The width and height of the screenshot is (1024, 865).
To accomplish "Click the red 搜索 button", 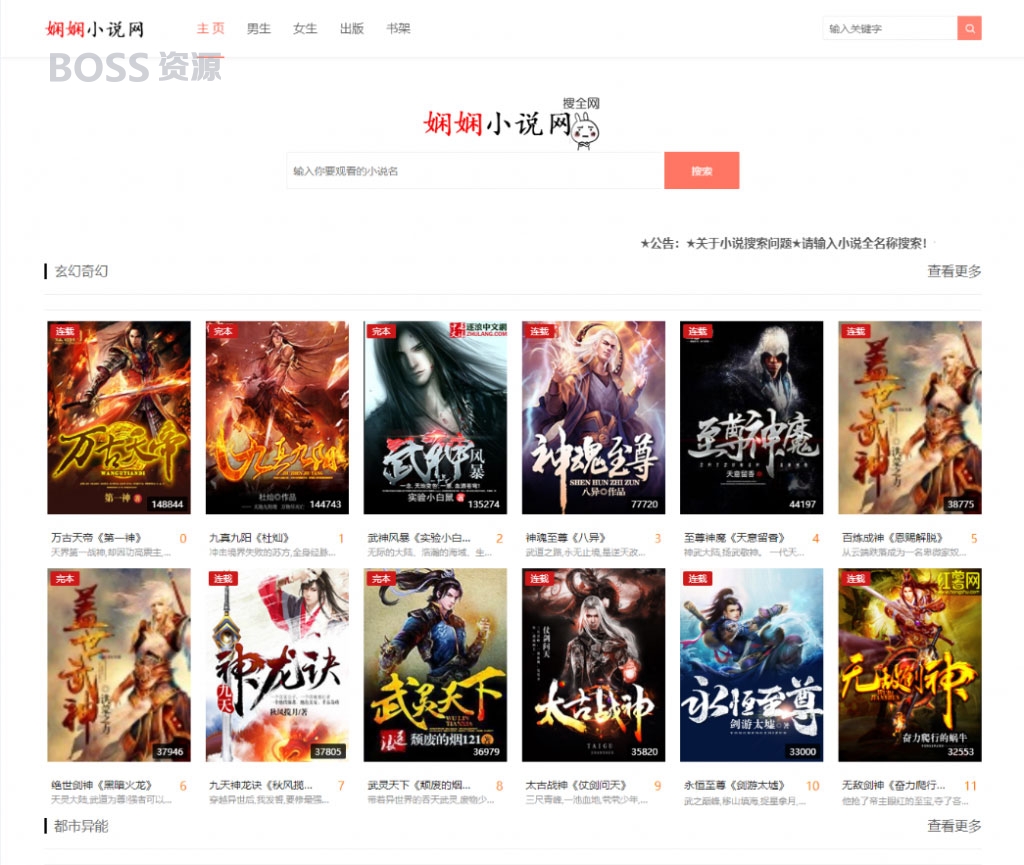I will [701, 170].
